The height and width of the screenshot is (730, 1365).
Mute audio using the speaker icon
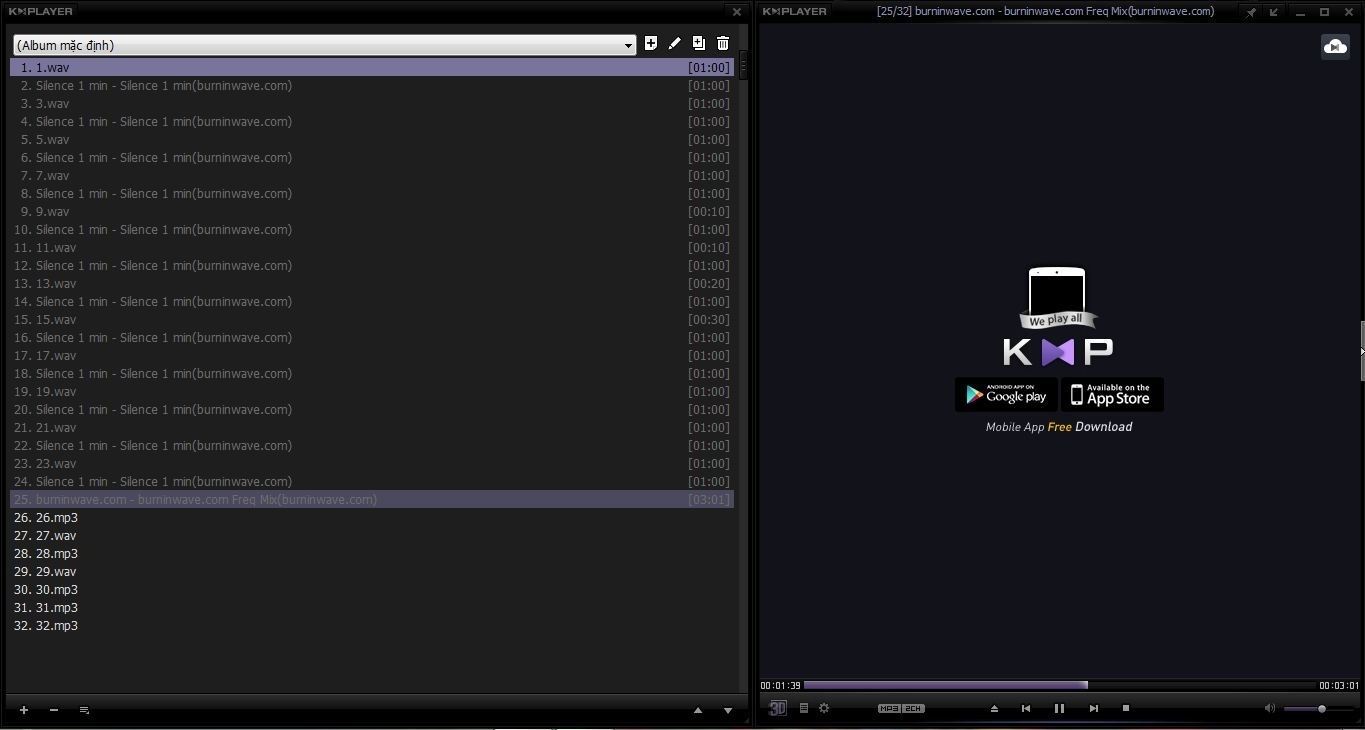coord(1270,708)
